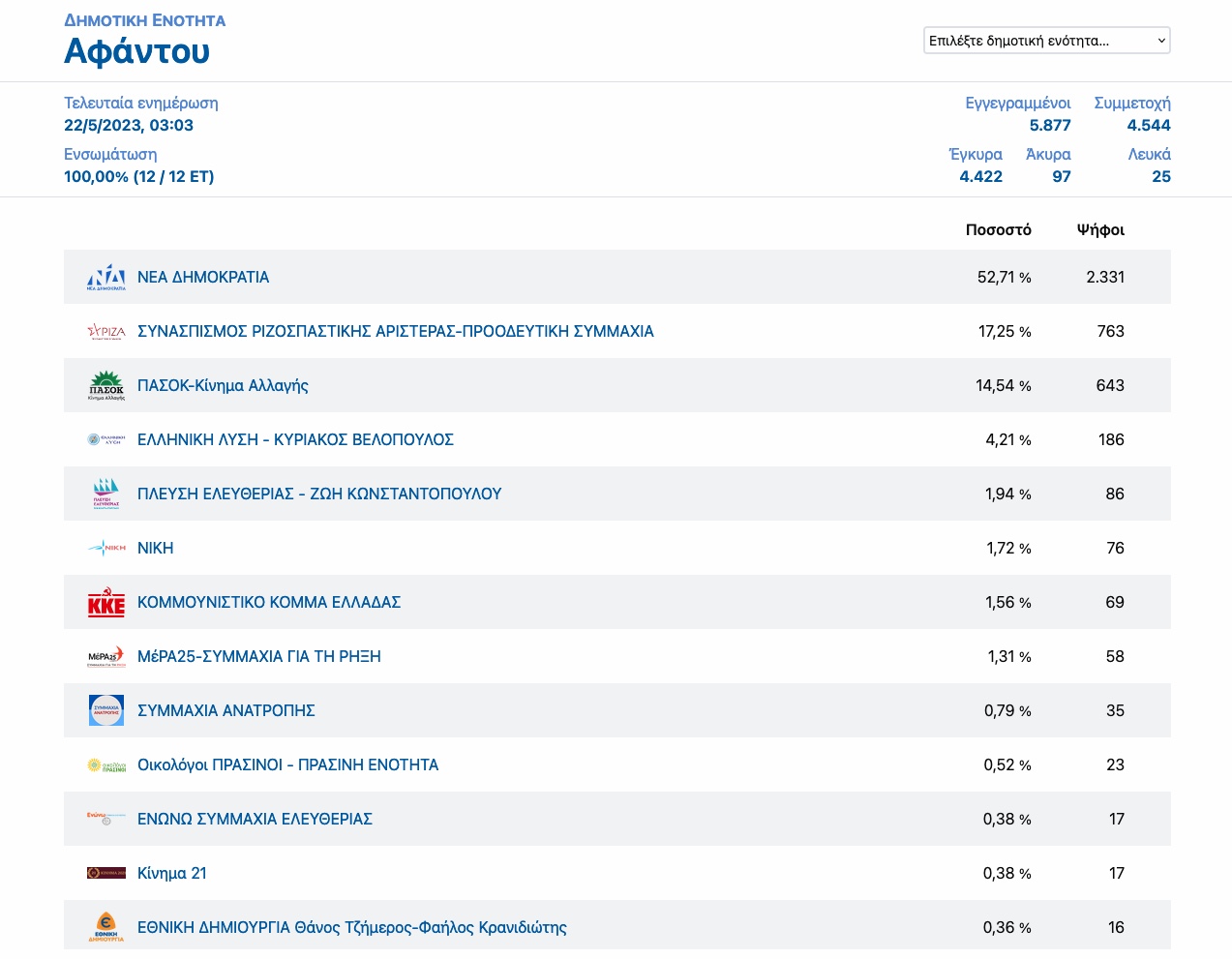Click the 4,21 % percentage cell
Viewport: 1232px width, 959px height.
[1008, 439]
